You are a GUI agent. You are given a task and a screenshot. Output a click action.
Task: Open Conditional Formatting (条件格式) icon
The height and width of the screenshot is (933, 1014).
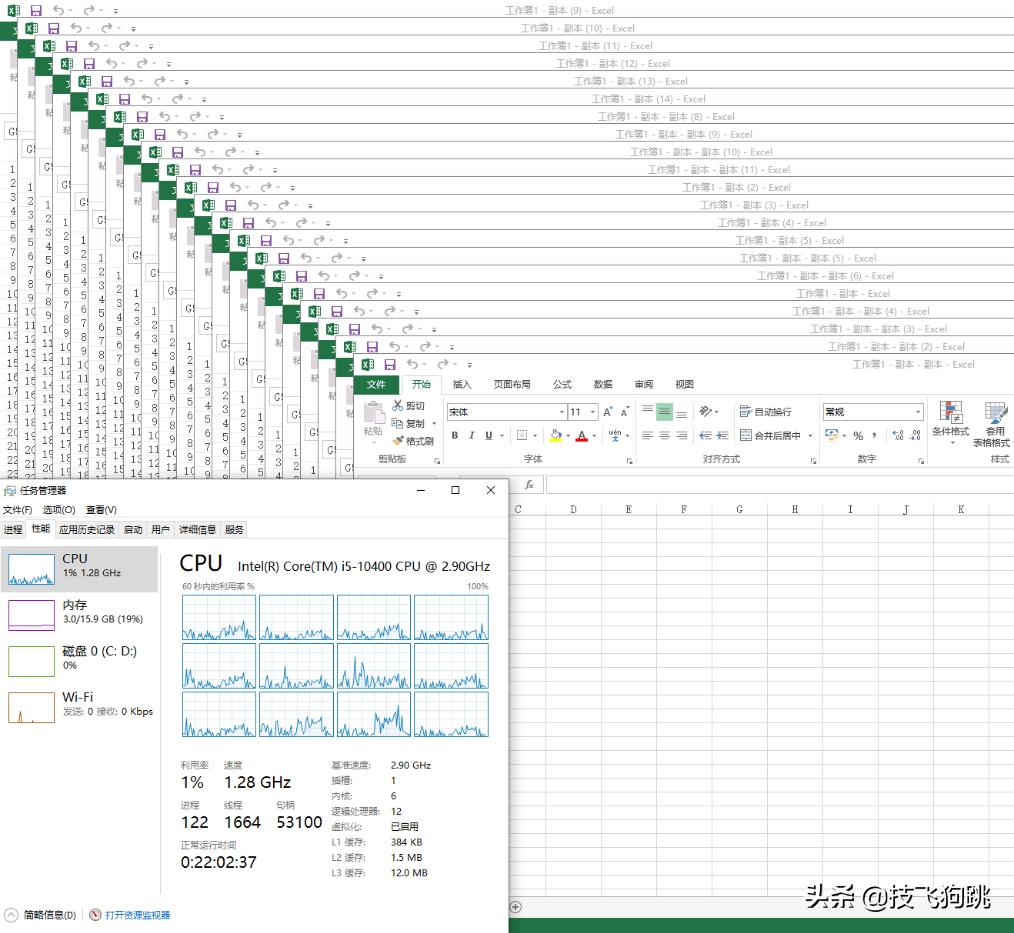click(x=951, y=412)
